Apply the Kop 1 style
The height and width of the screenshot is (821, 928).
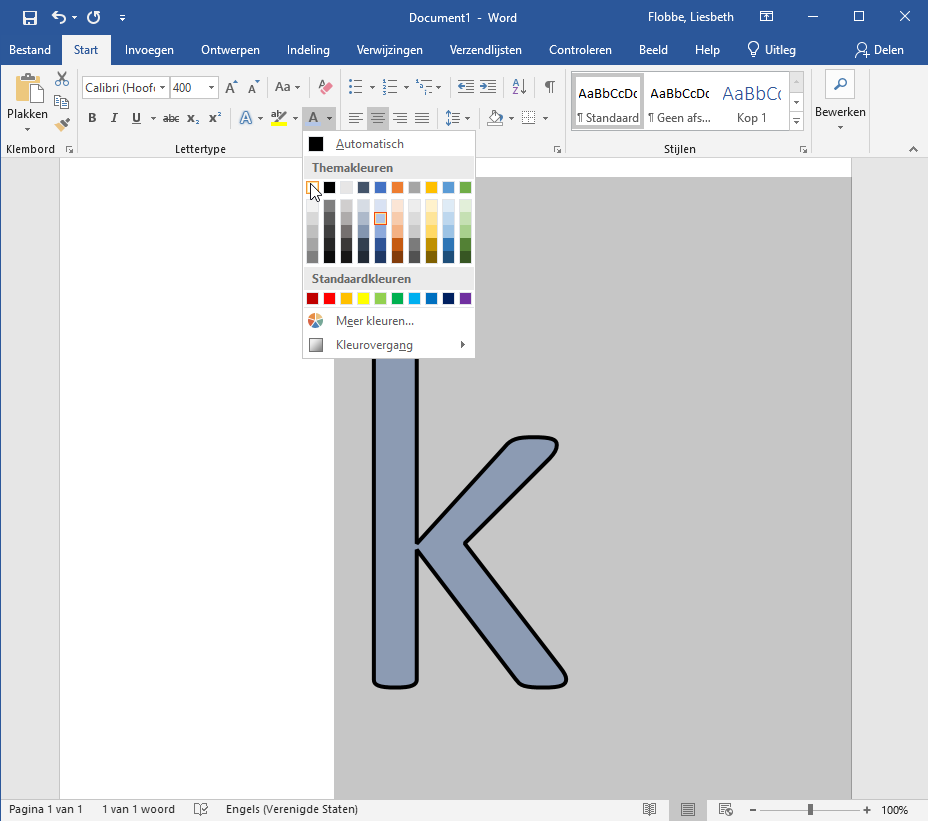(752, 101)
